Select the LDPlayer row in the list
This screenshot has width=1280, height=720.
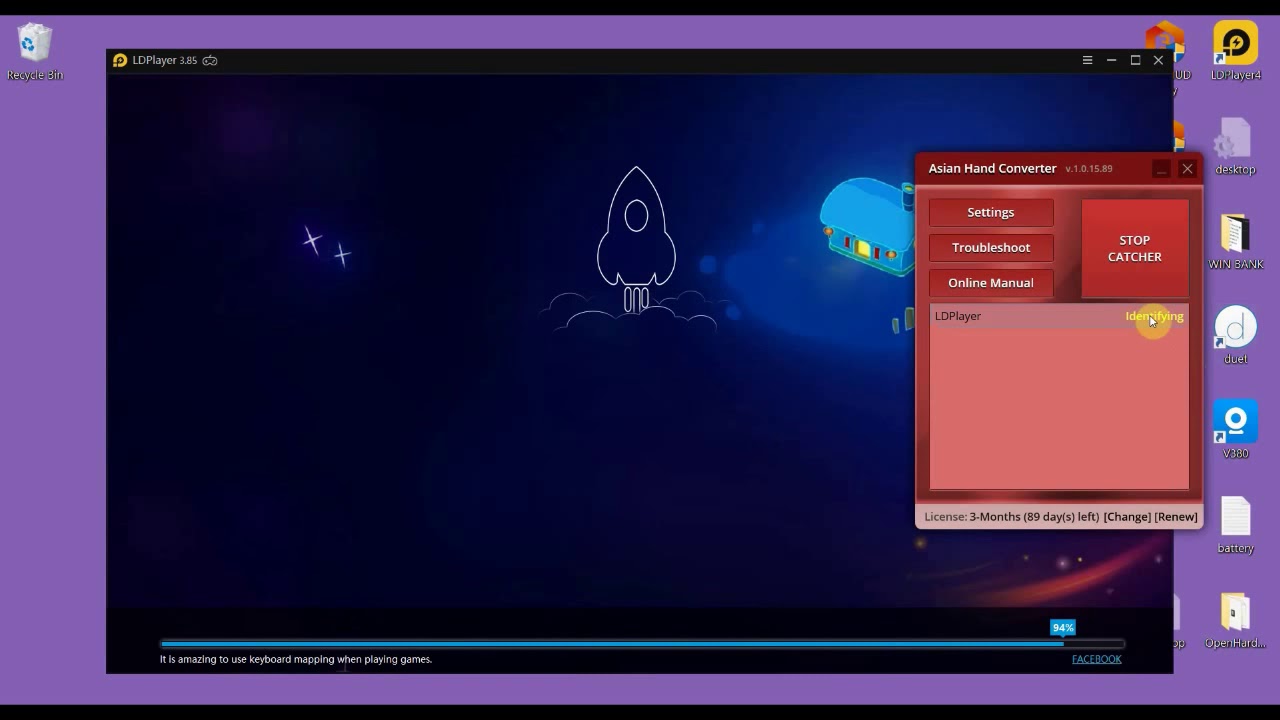[x=1059, y=316]
